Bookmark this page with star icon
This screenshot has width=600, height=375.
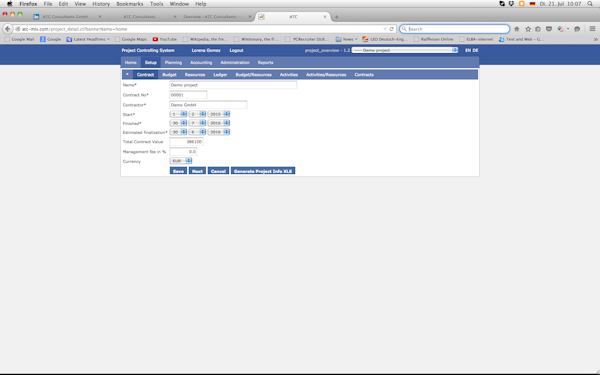[x=528, y=29]
